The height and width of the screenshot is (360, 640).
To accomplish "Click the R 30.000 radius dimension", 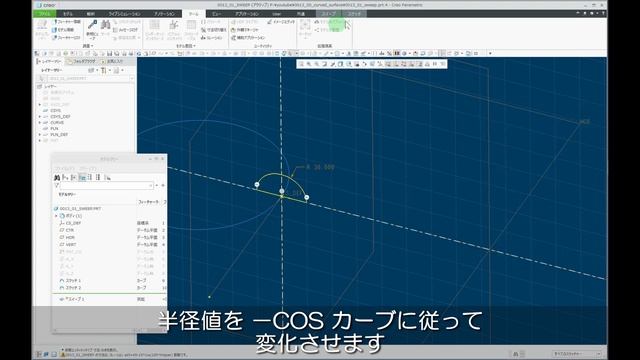I will pos(320,167).
